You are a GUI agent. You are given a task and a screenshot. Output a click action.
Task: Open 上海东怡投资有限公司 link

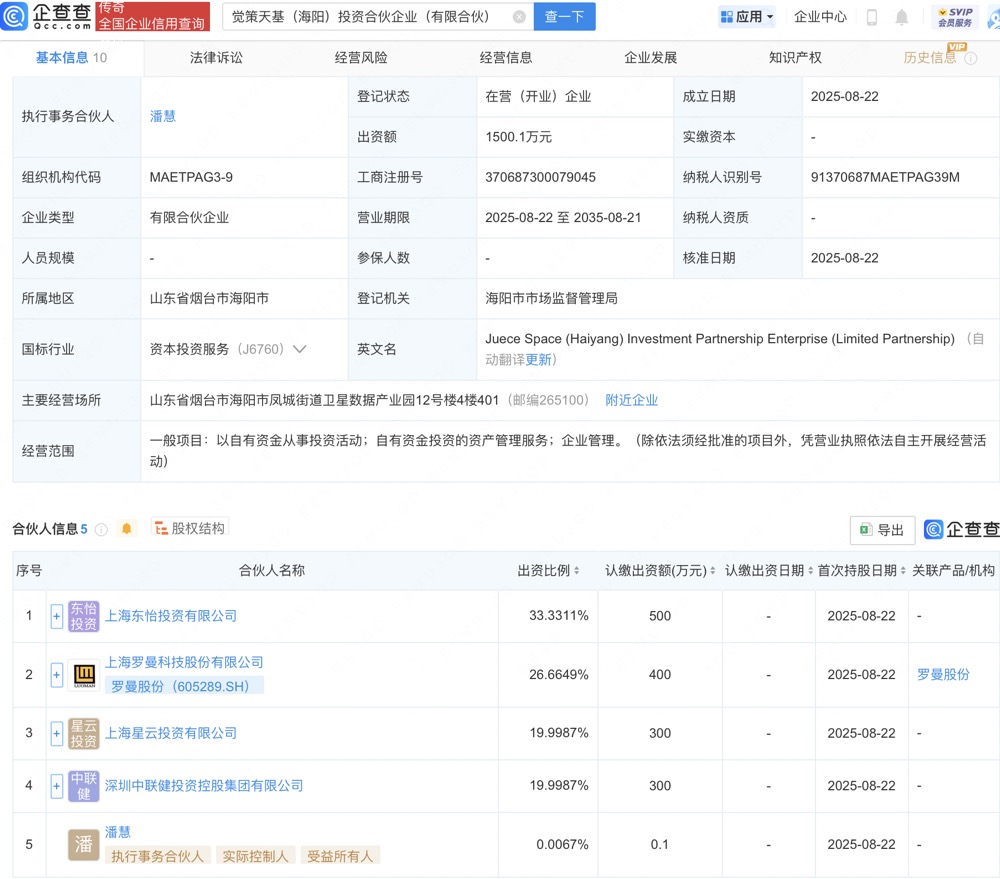click(x=171, y=616)
